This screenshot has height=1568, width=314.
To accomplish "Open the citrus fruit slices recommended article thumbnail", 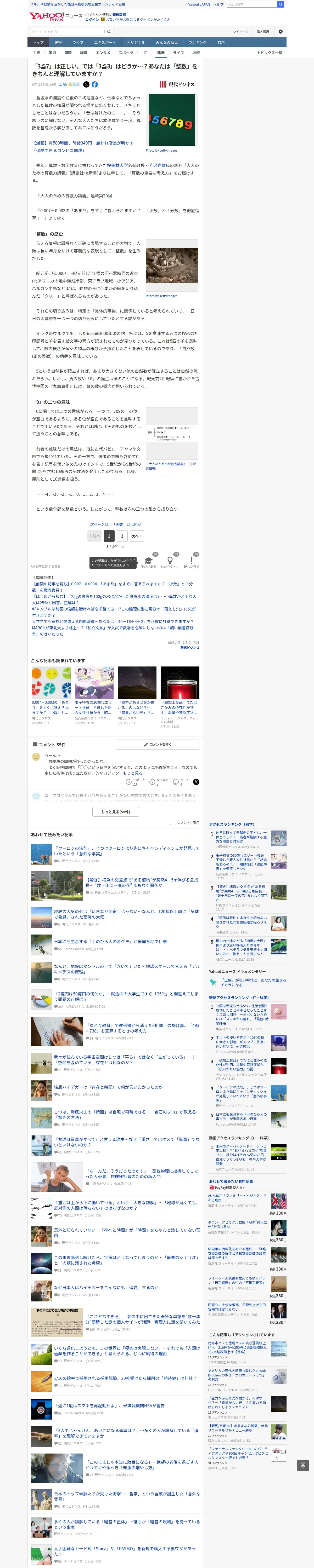I will 51,682.
